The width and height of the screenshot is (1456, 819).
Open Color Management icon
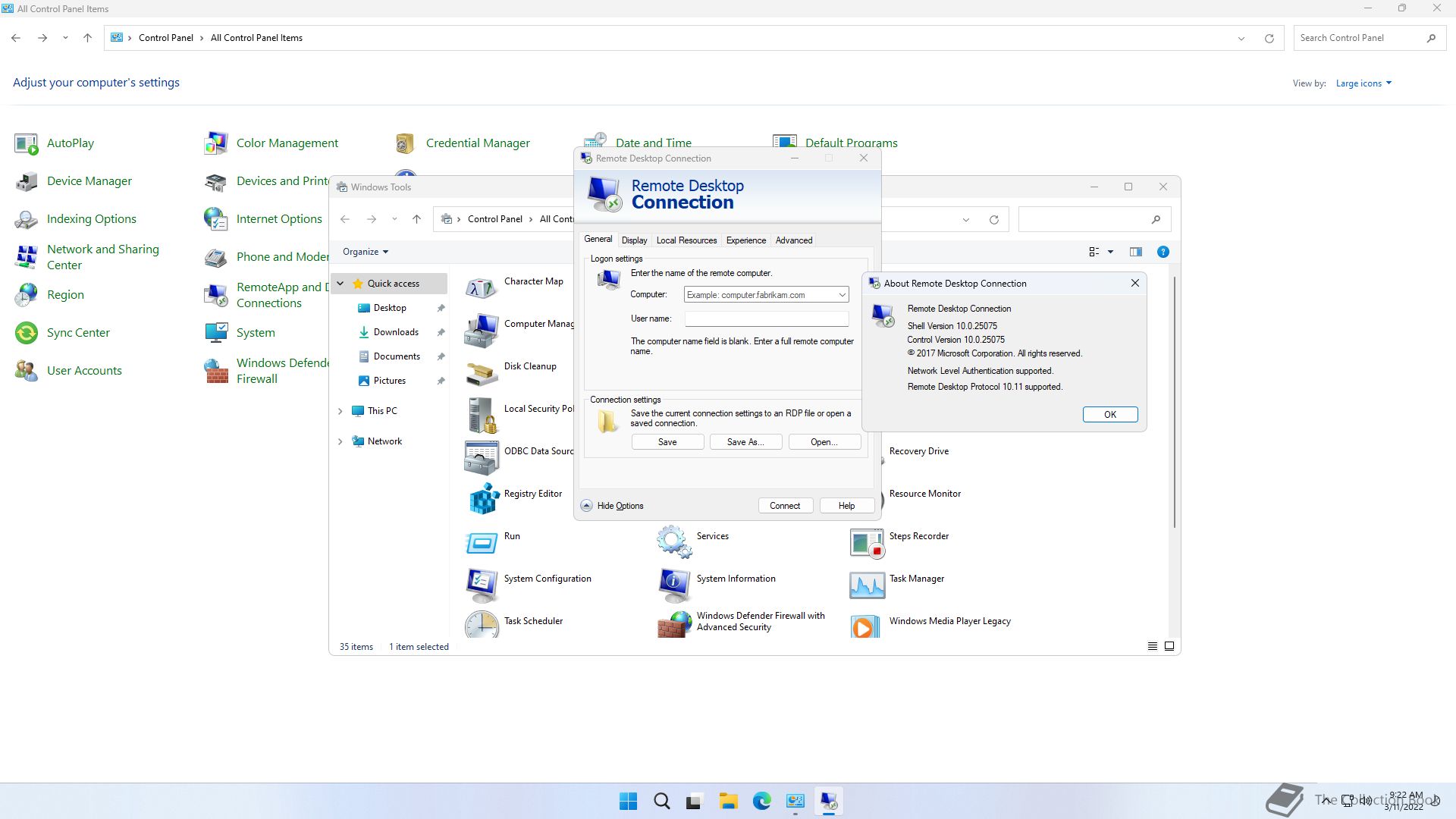pos(216,143)
